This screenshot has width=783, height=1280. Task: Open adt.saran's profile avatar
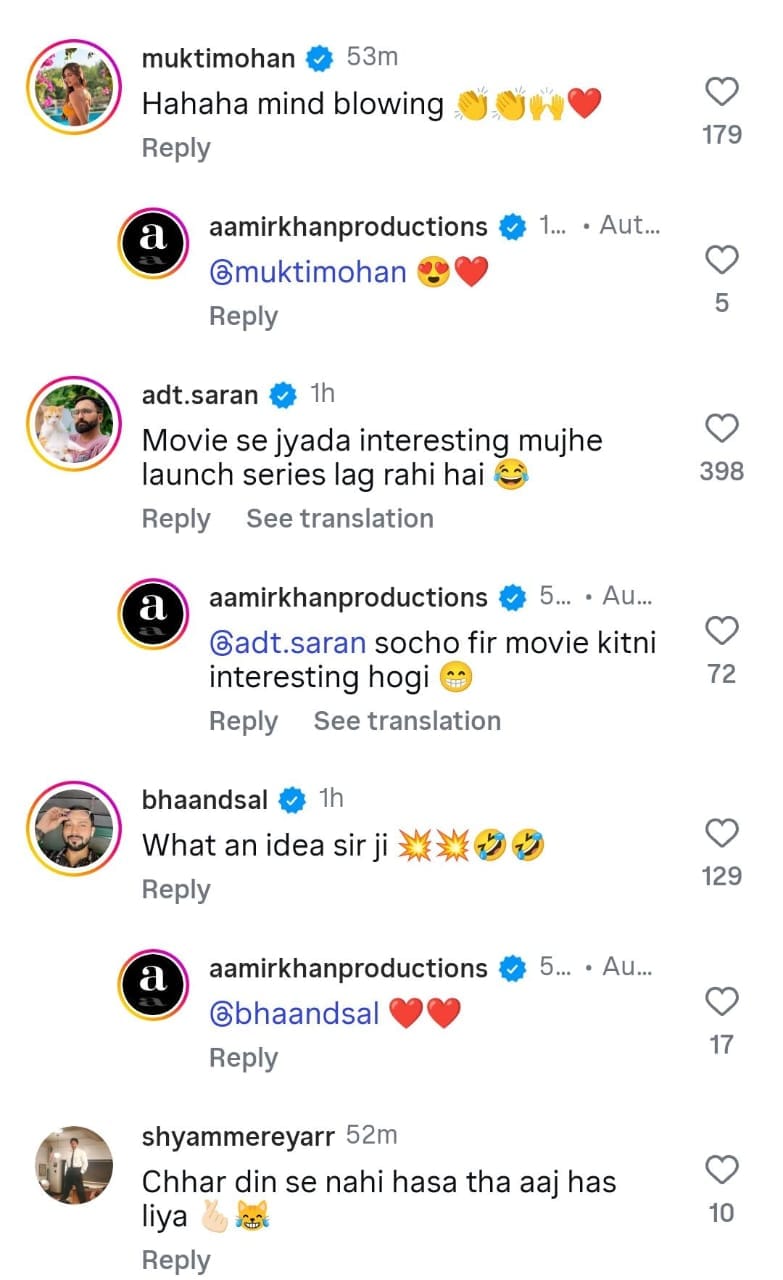[x=72, y=424]
